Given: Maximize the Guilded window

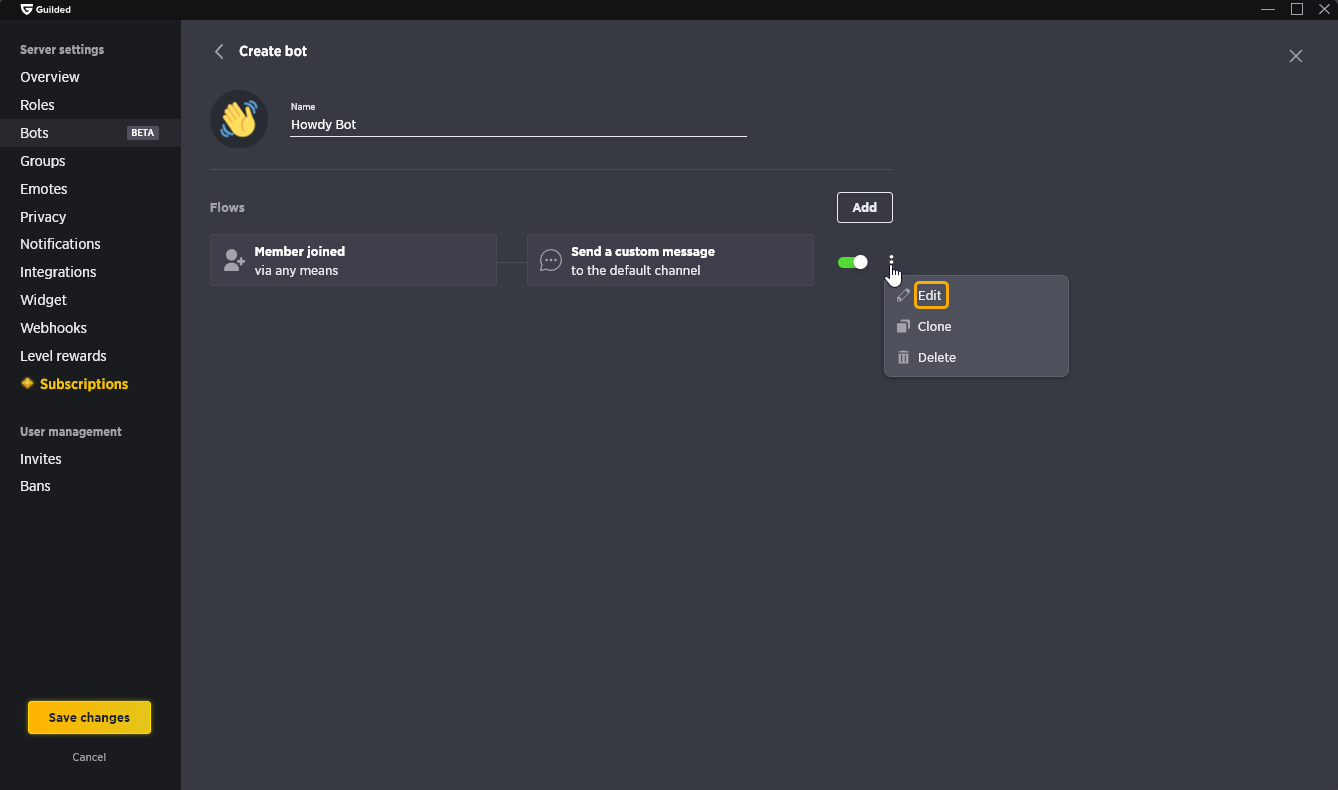Looking at the screenshot, I should [x=1297, y=9].
